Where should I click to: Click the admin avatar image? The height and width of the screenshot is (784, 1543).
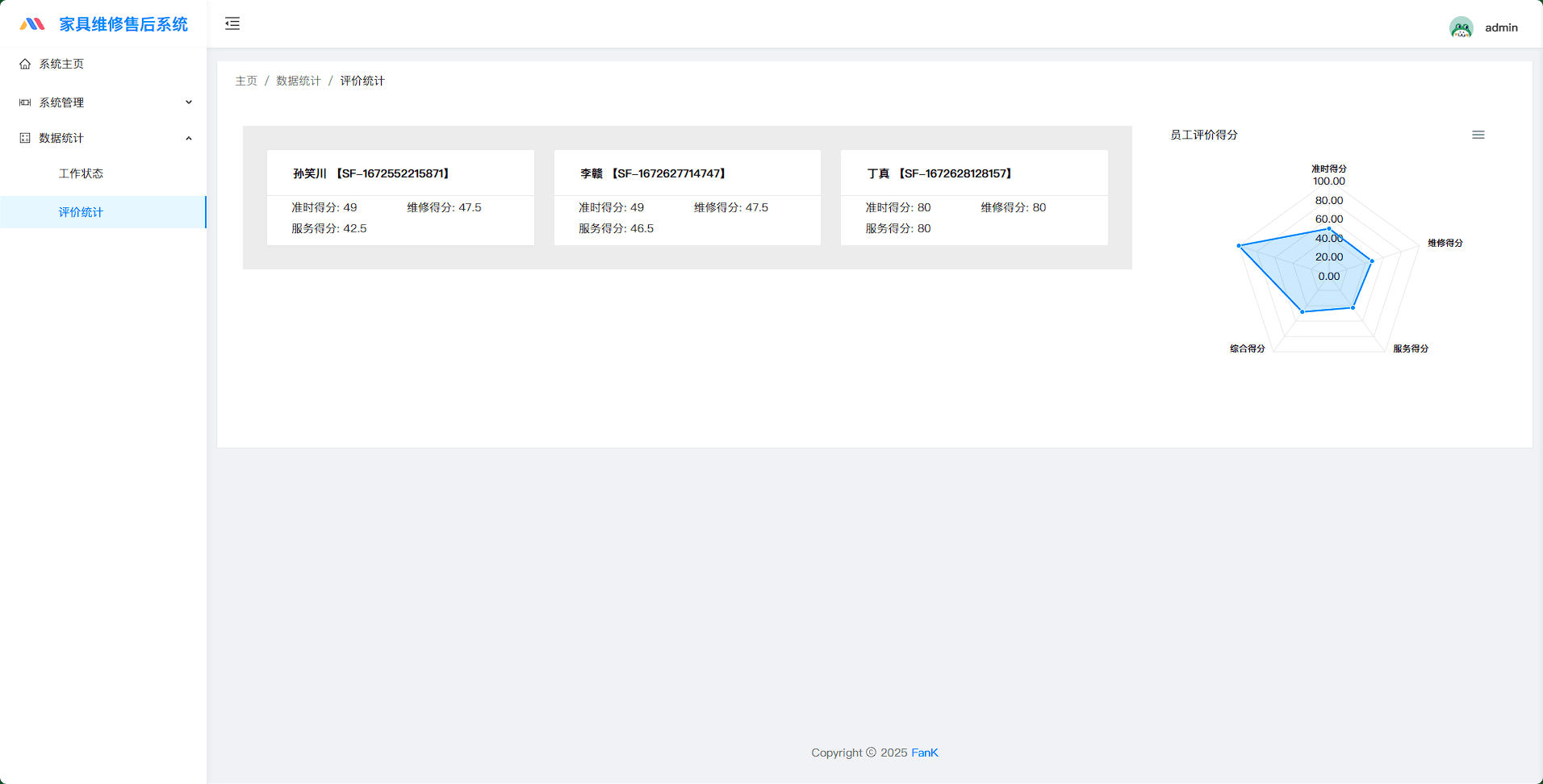click(1461, 27)
